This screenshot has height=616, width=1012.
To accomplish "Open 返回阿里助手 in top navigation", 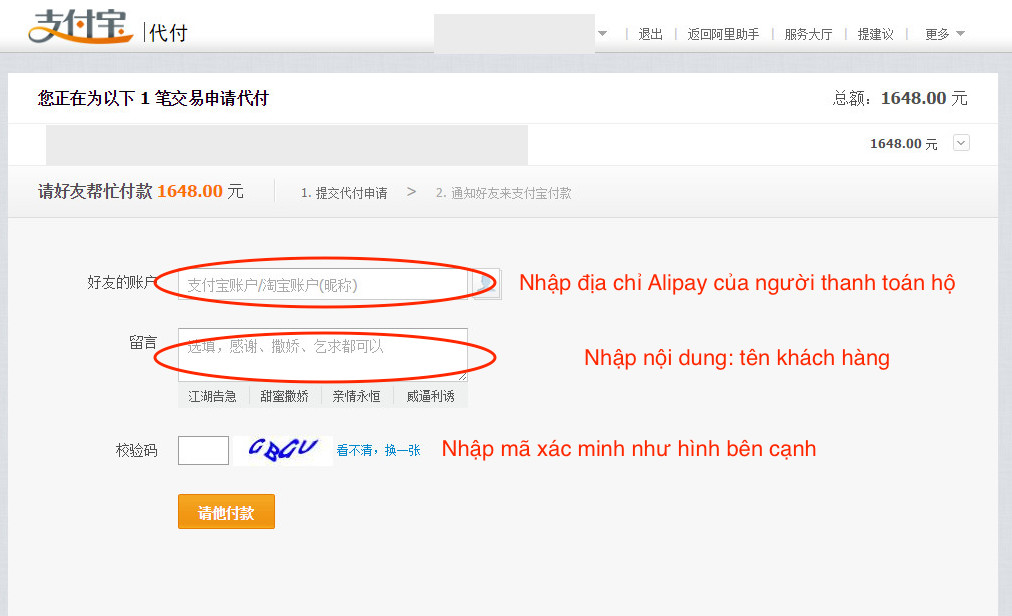I will 723,34.
